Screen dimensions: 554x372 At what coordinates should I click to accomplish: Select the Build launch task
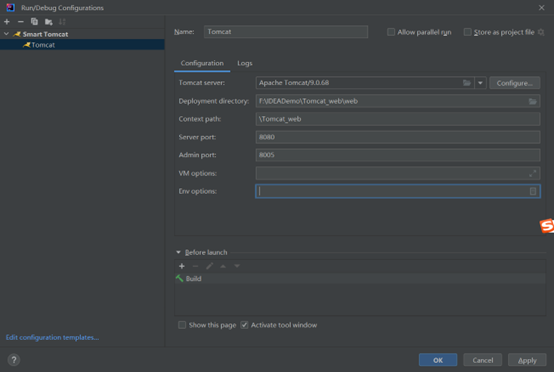tap(360, 278)
